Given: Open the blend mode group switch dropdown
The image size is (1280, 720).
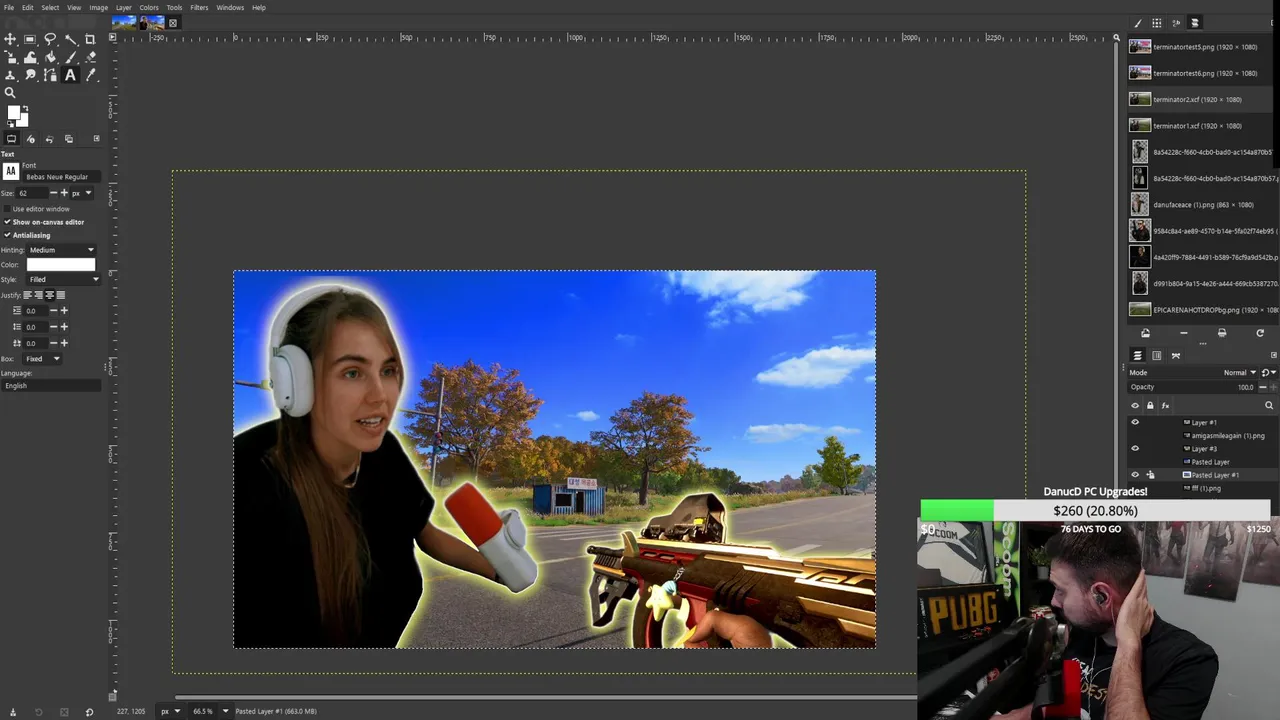Looking at the screenshot, I should tap(1268, 372).
